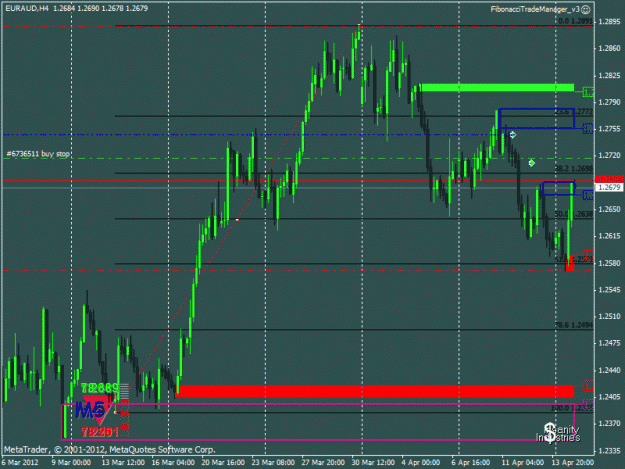This screenshot has height=469, width=625.
Task: Click the blue M5 timeframe label
Action: click(x=90, y=410)
